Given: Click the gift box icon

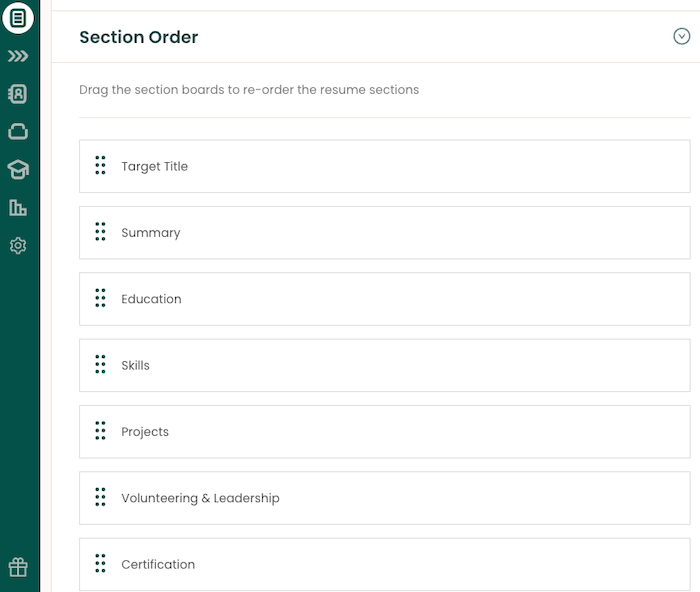Looking at the screenshot, I should 18,567.
